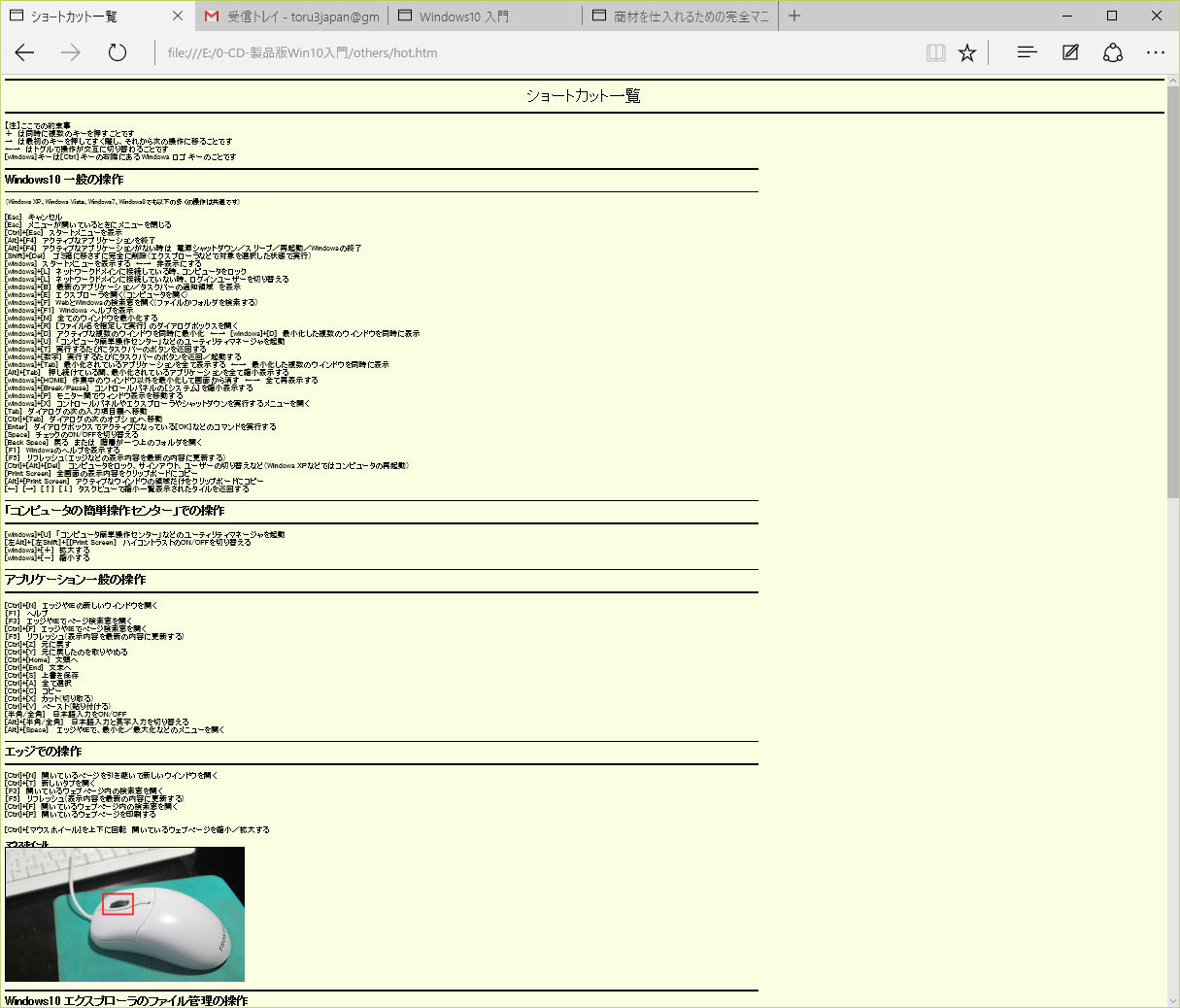
Task: Refresh the current page
Action: [118, 52]
